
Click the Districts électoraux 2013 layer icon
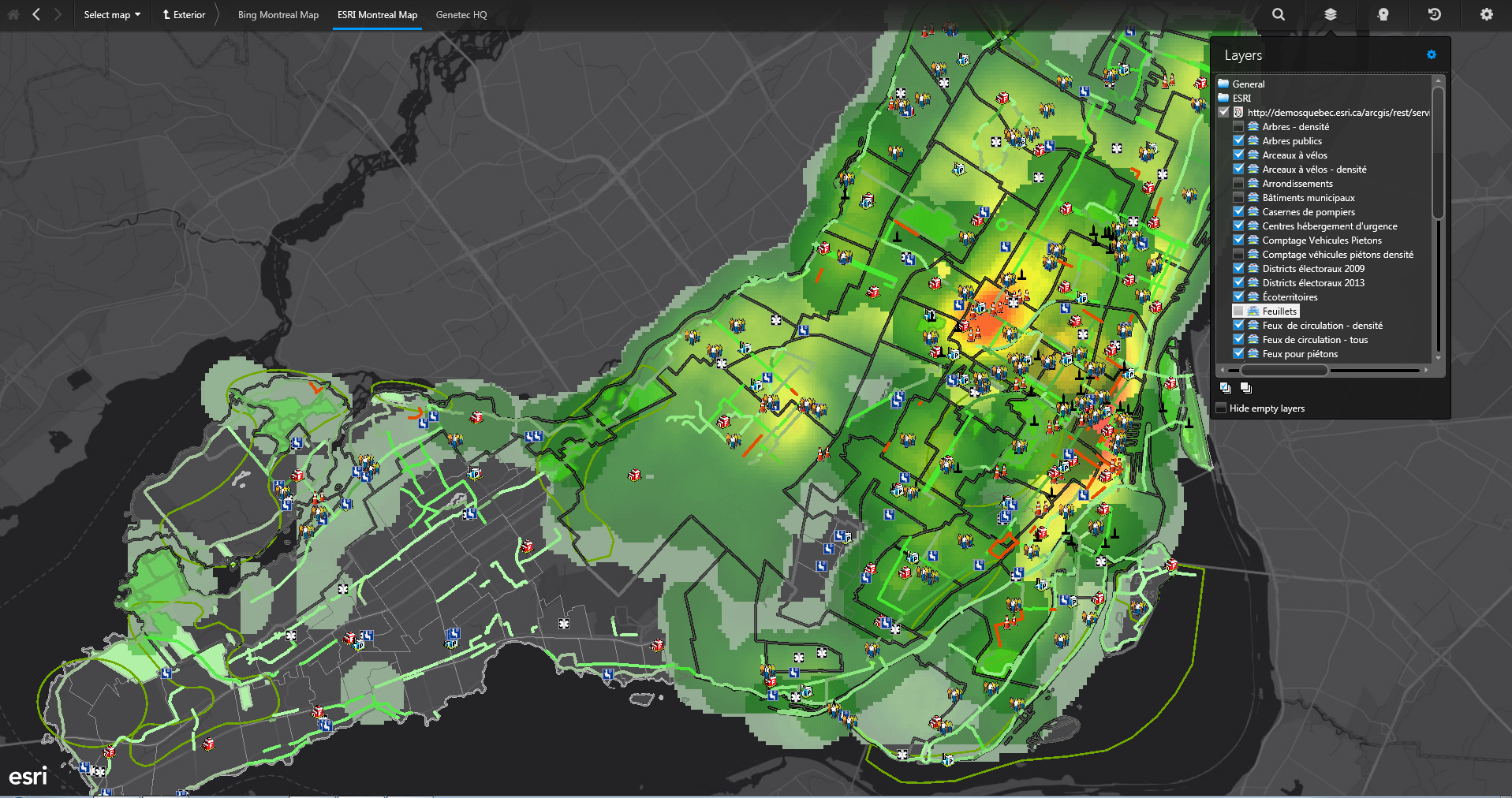tap(1253, 282)
